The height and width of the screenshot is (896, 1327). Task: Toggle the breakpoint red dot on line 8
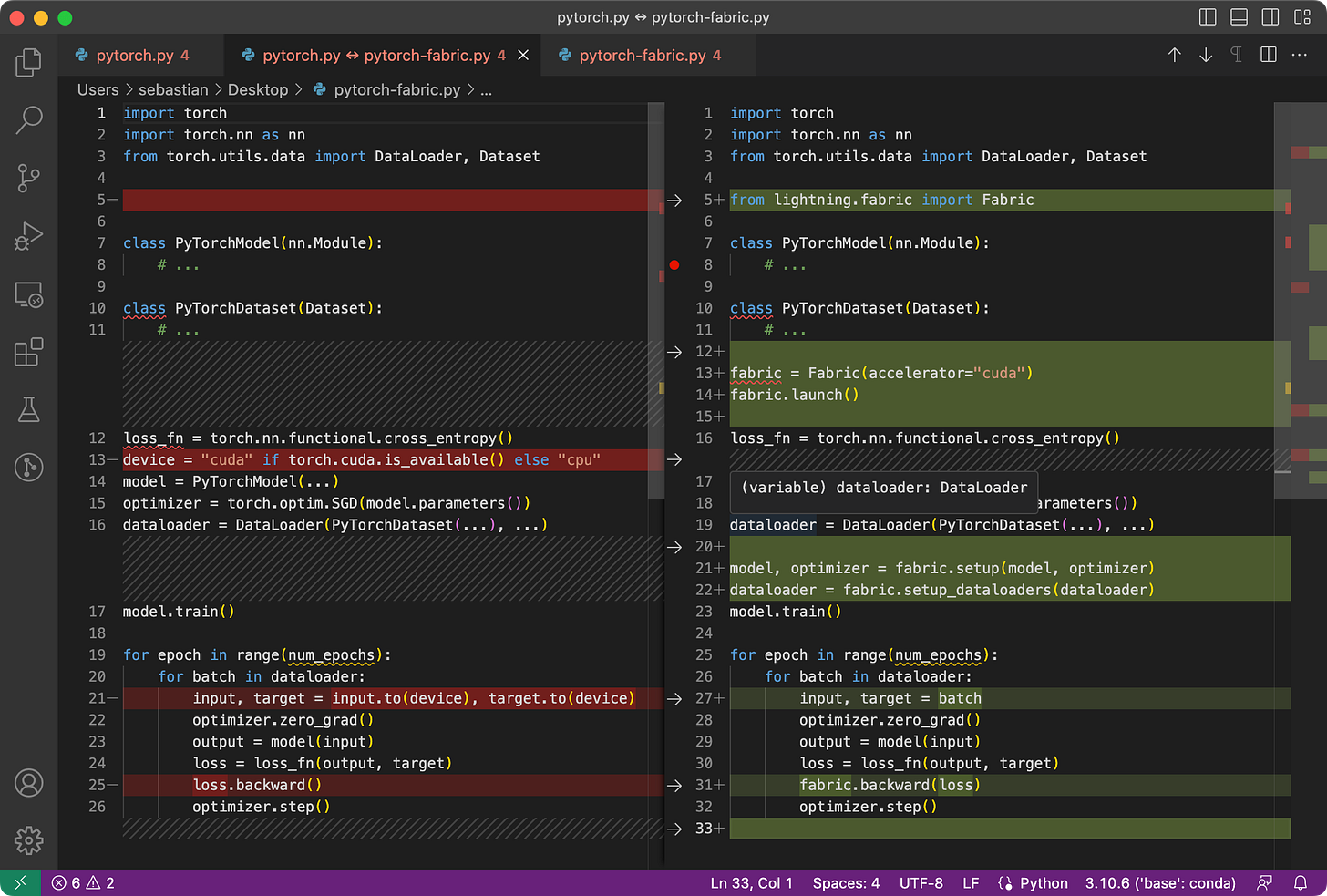pyautogui.click(x=674, y=264)
